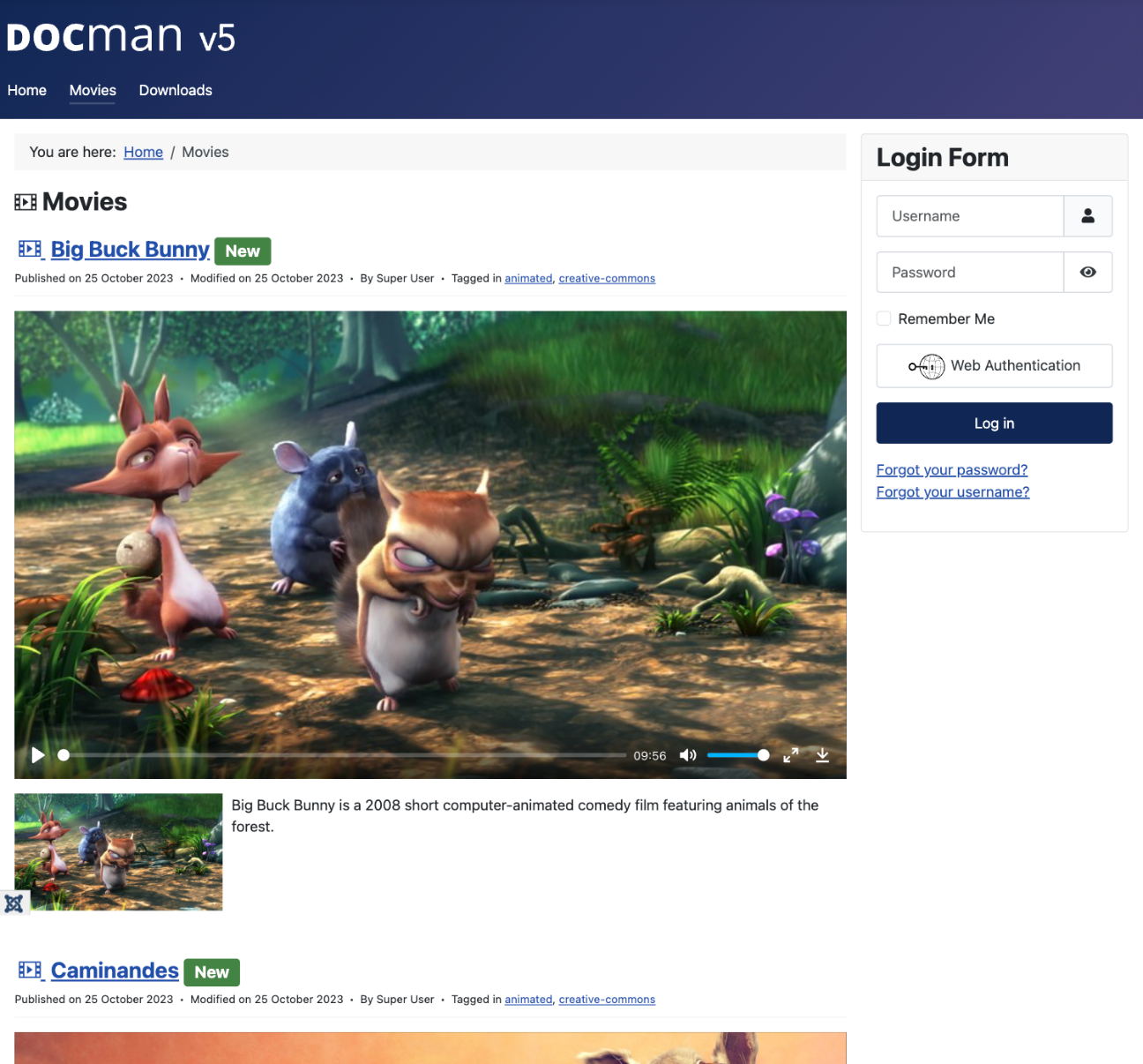
Task: Enter fullscreen mode on the video player
Action: [791, 755]
